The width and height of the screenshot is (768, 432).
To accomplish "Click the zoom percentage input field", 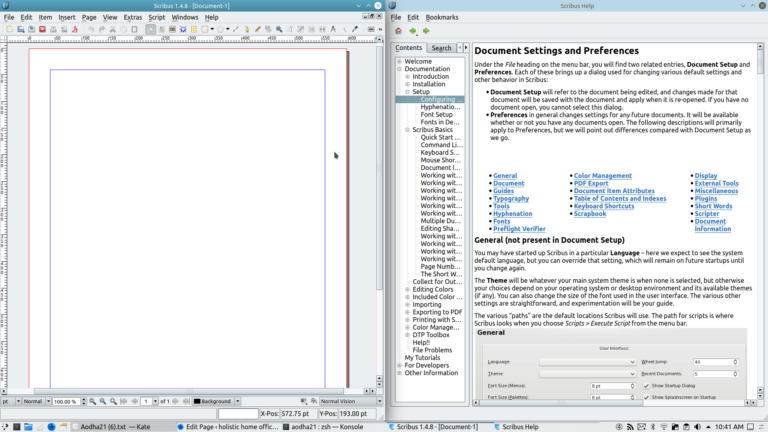I will 66,401.
